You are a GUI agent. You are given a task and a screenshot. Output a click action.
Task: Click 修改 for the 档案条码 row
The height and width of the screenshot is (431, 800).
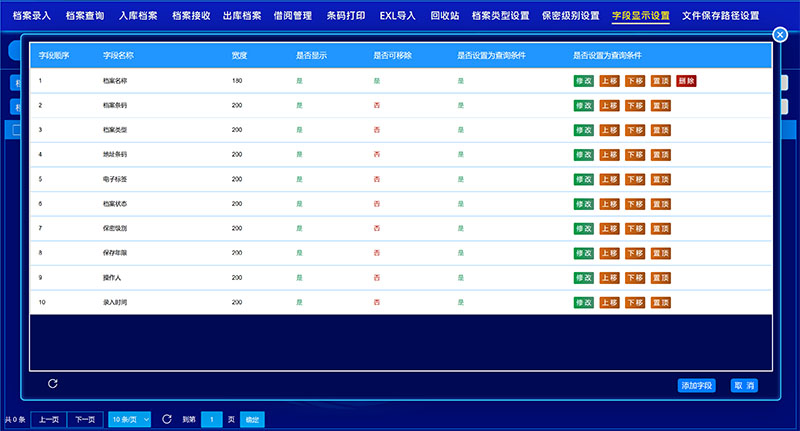click(583, 105)
